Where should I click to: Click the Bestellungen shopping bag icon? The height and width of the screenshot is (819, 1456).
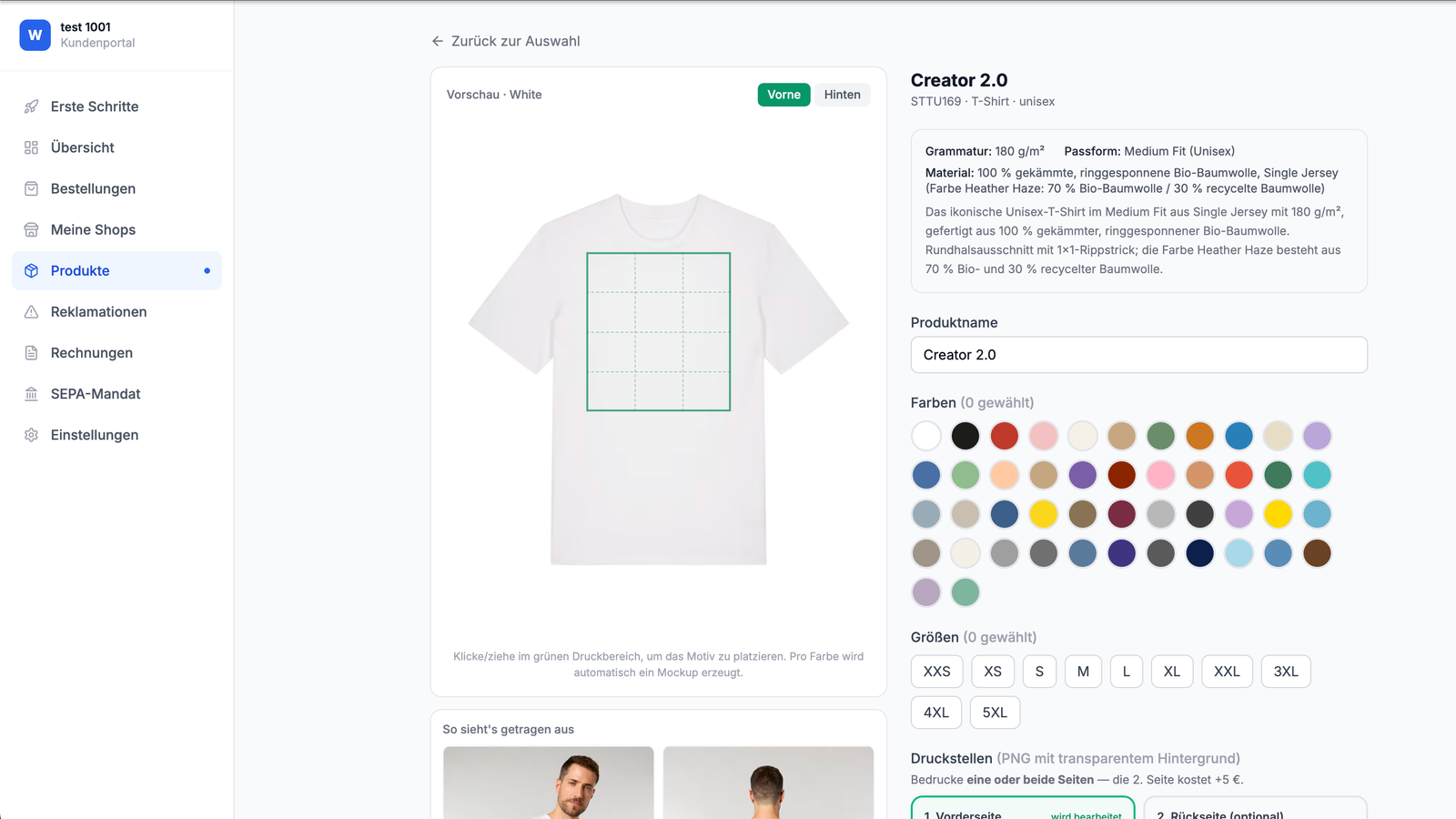click(x=31, y=188)
